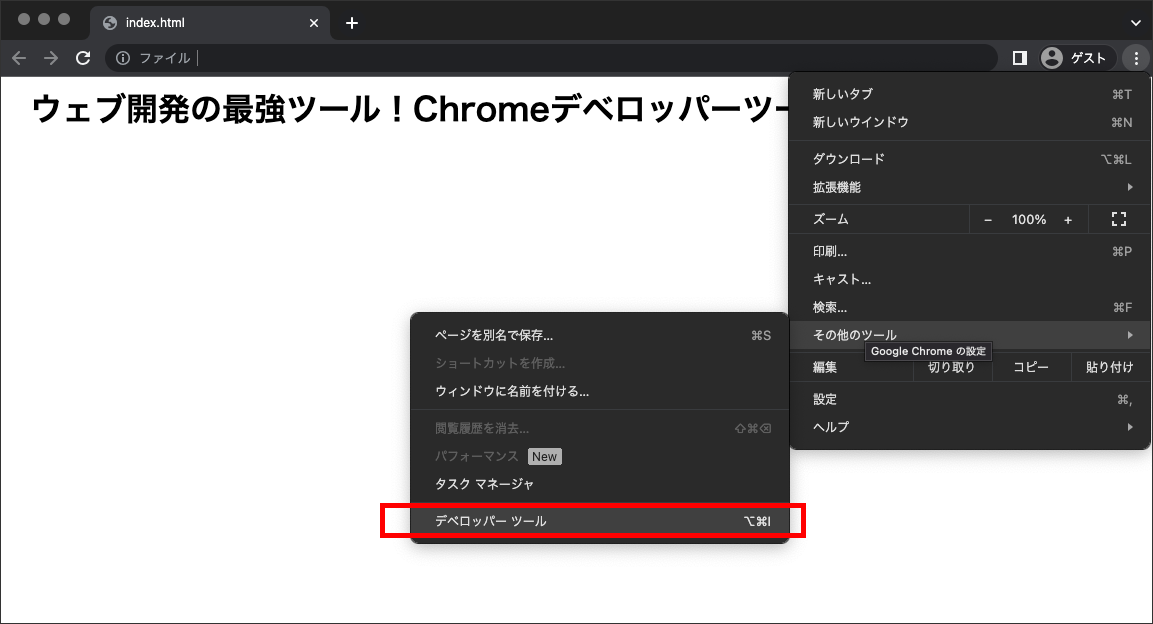
Task: Click the browser forward arrow
Action: pos(51,58)
